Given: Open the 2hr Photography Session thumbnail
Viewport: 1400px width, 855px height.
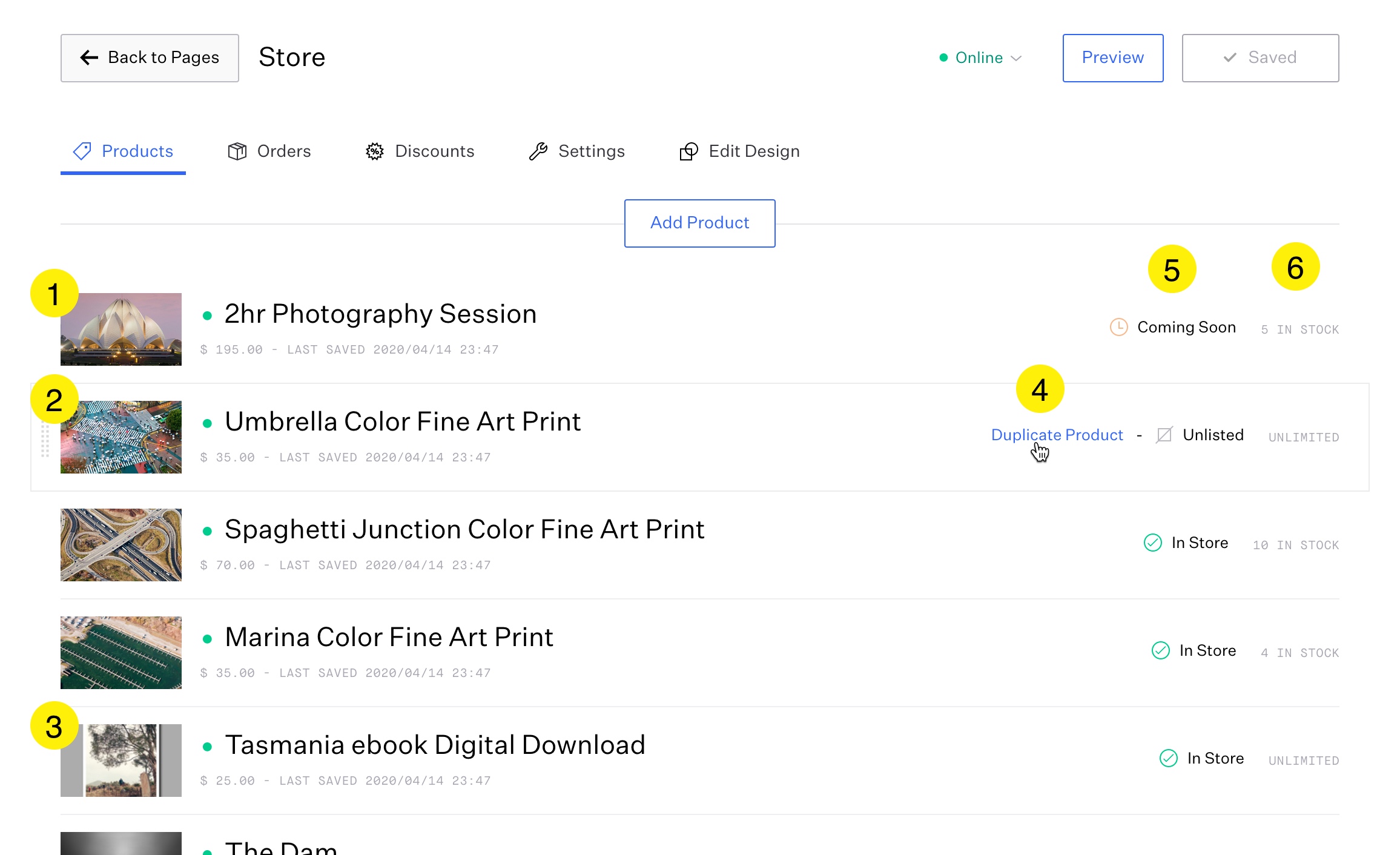Looking at the screenshot, I should (x=121, y=329).
